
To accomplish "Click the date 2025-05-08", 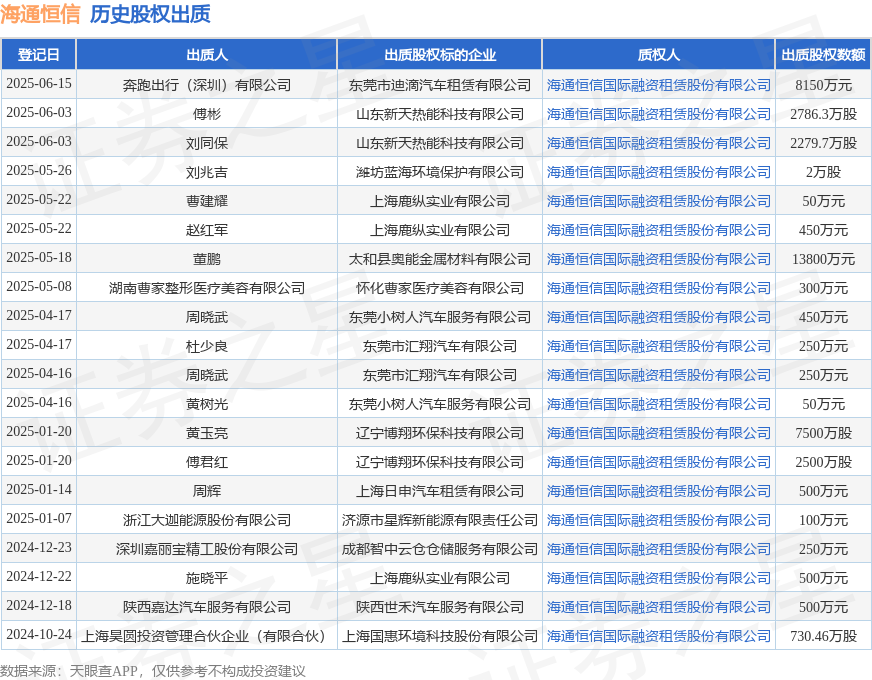I will pyautogui.click(x=39, y=286).
